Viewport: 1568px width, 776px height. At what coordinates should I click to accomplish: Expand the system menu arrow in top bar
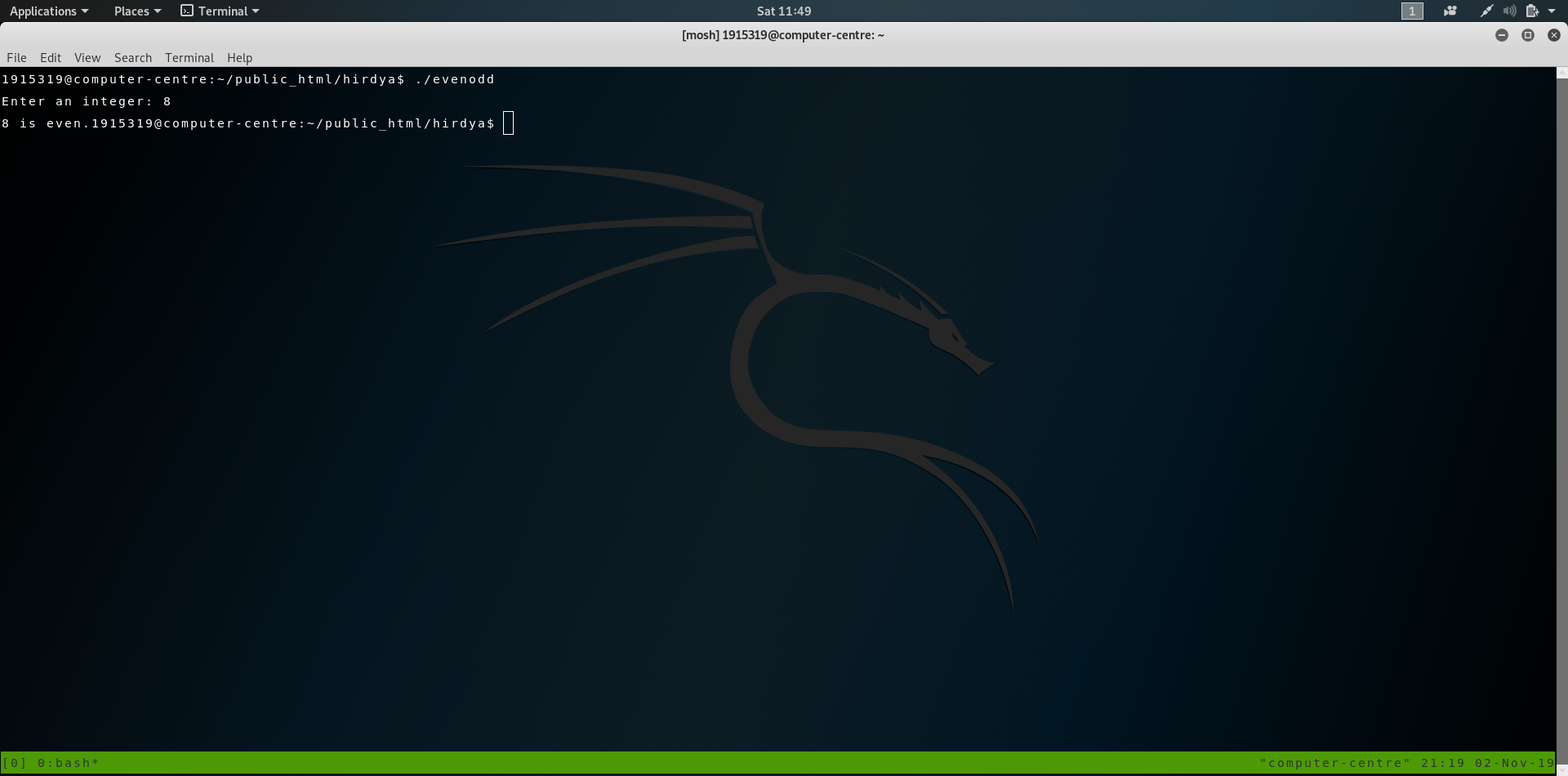click(1552, 11)
